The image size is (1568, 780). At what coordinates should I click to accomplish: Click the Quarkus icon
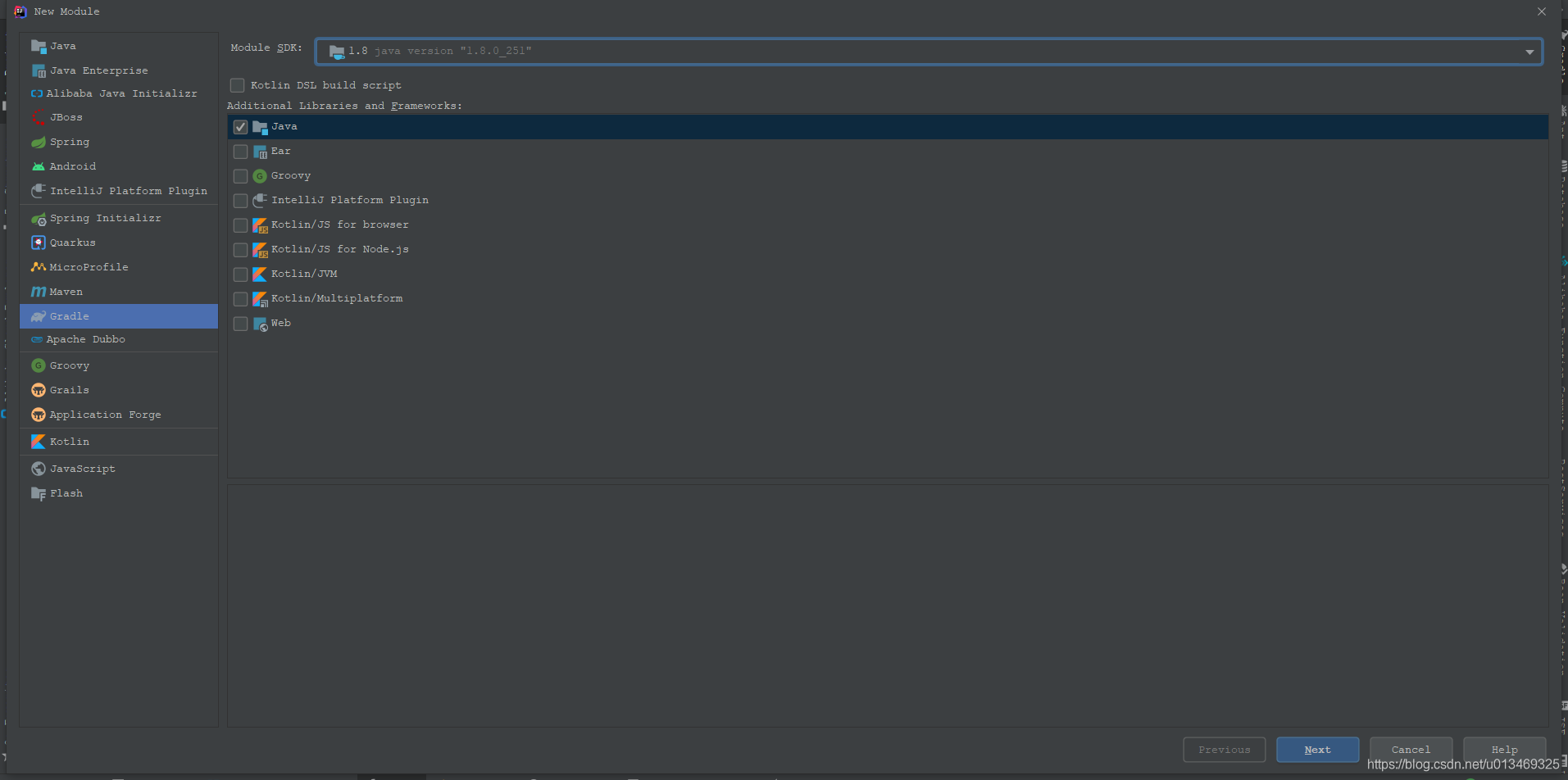pos(39,243)
